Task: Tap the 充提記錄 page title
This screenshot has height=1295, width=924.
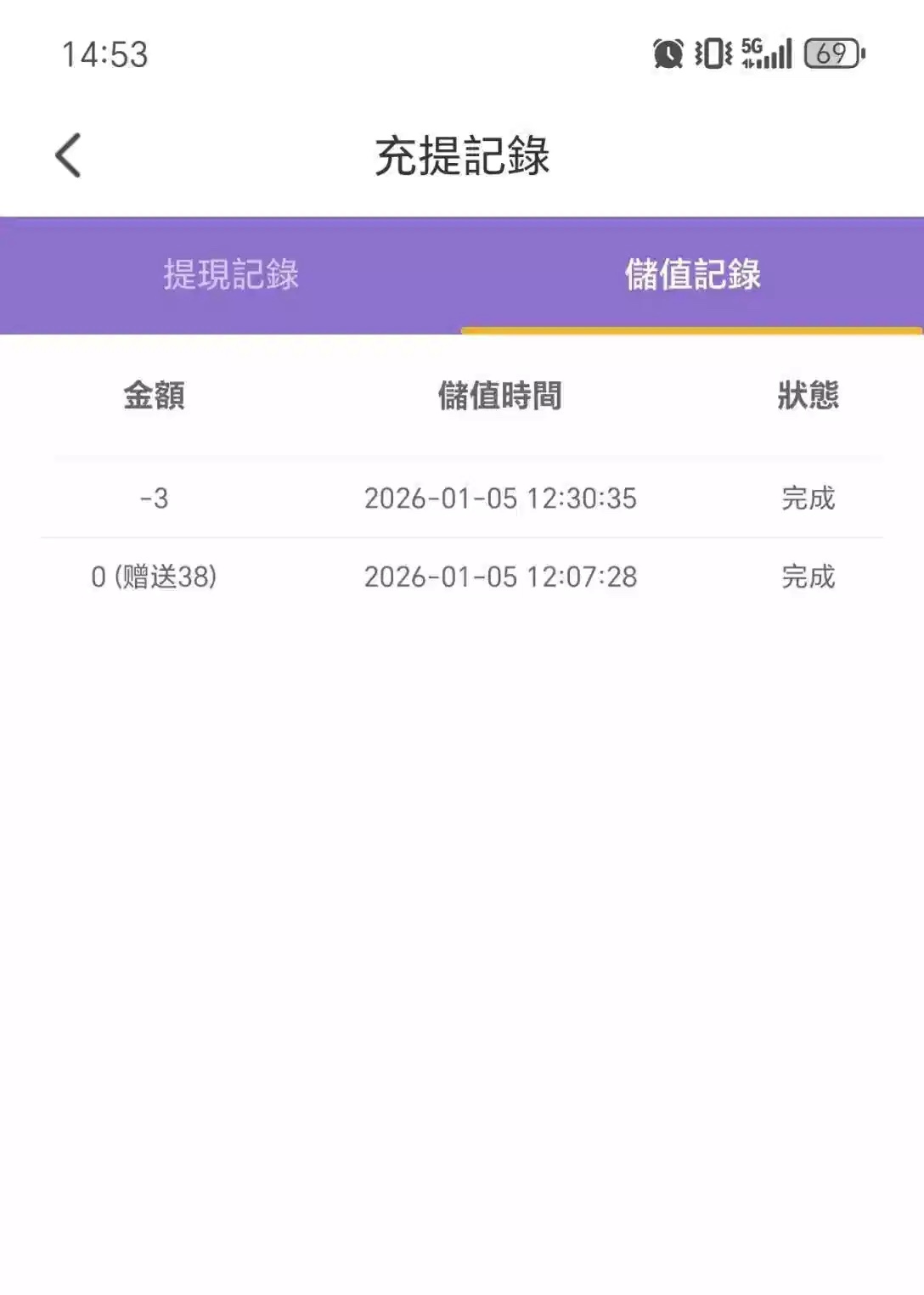Action: (462, 156)
